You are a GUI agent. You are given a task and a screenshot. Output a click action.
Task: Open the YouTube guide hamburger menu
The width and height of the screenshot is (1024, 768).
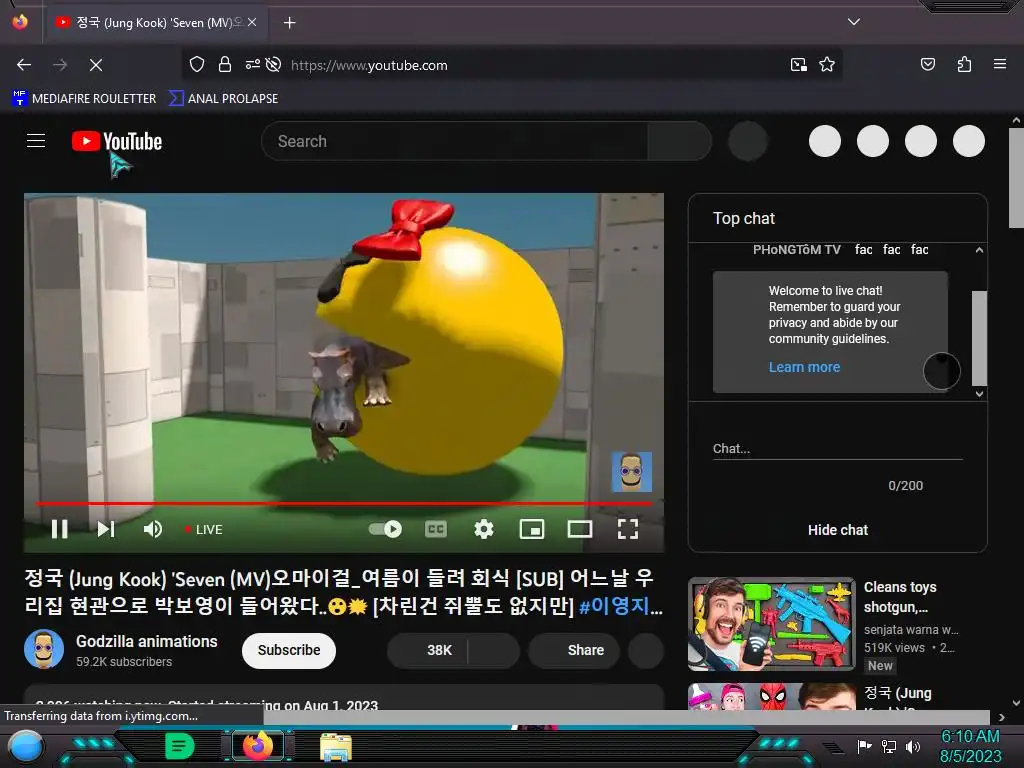[x=36, y=141]
